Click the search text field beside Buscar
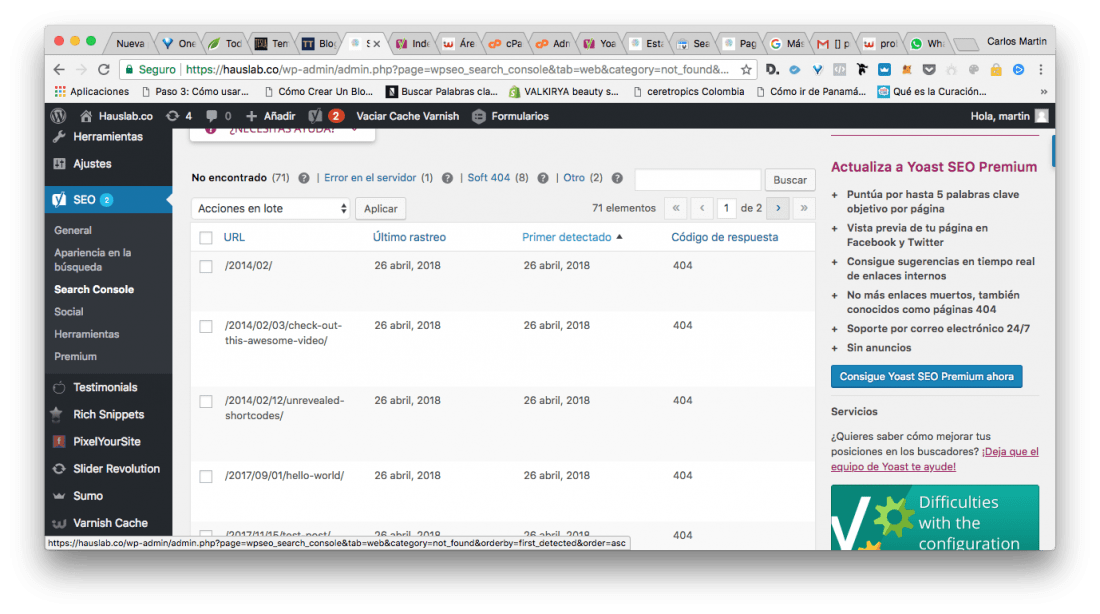The image size is (1100, 614). point(698,180)
